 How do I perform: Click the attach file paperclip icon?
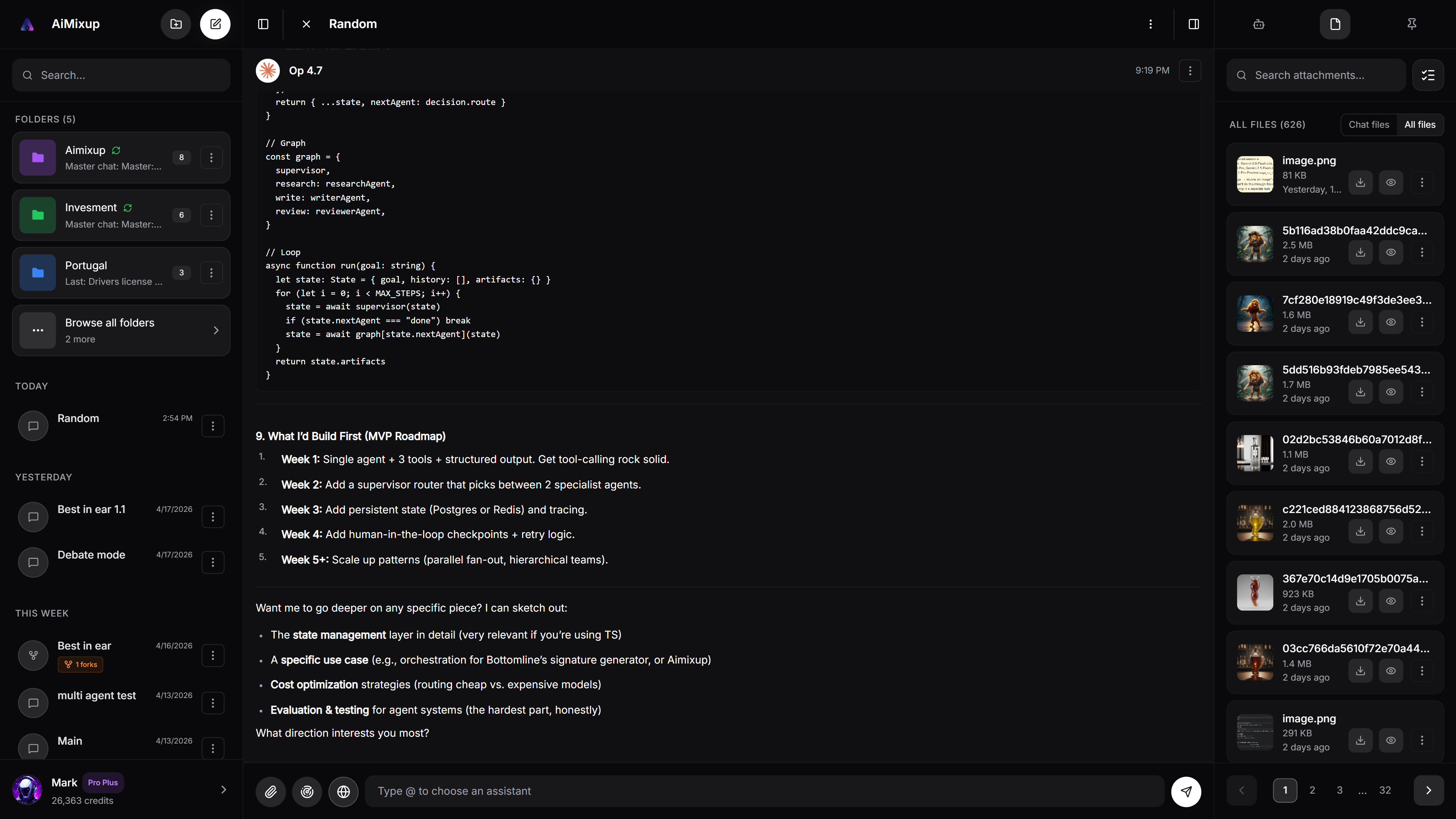[271, 791]
